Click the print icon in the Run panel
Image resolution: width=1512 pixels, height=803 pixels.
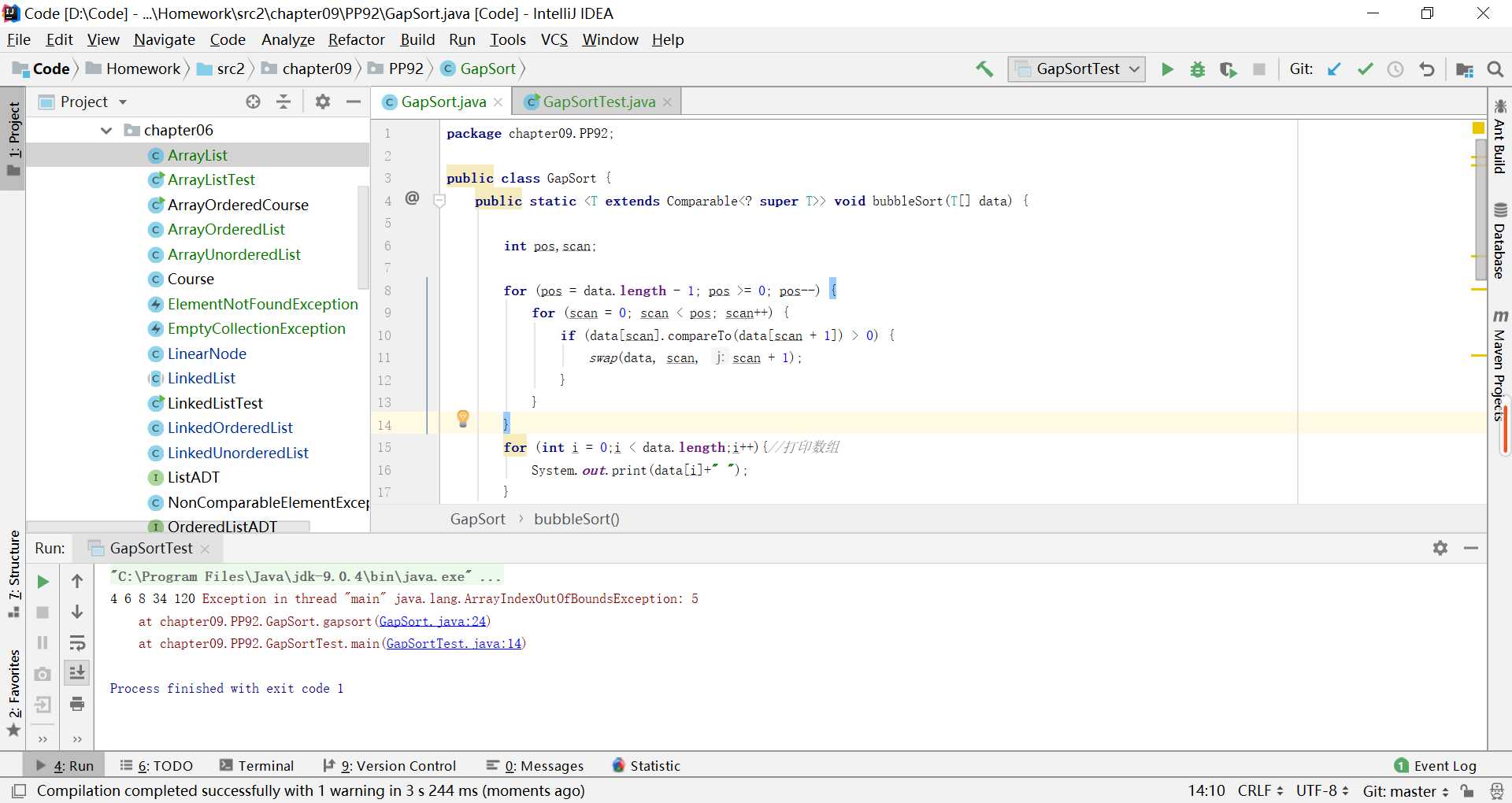click(77, 704)
